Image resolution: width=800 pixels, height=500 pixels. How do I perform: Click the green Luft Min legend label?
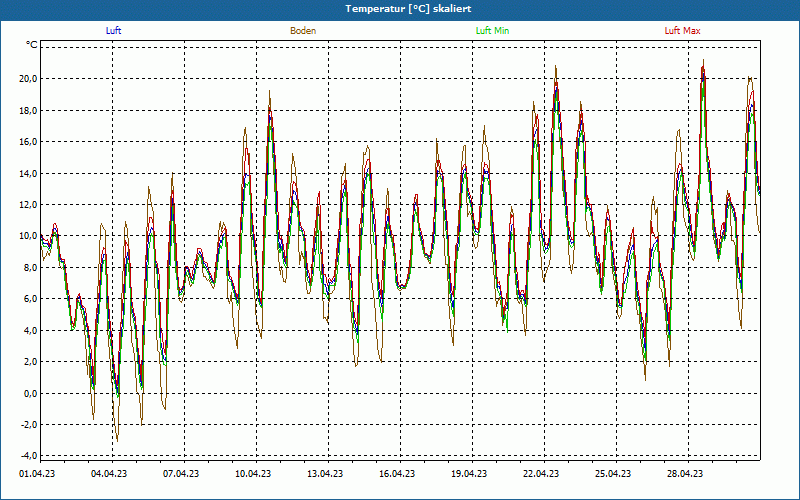click(492, 31)
